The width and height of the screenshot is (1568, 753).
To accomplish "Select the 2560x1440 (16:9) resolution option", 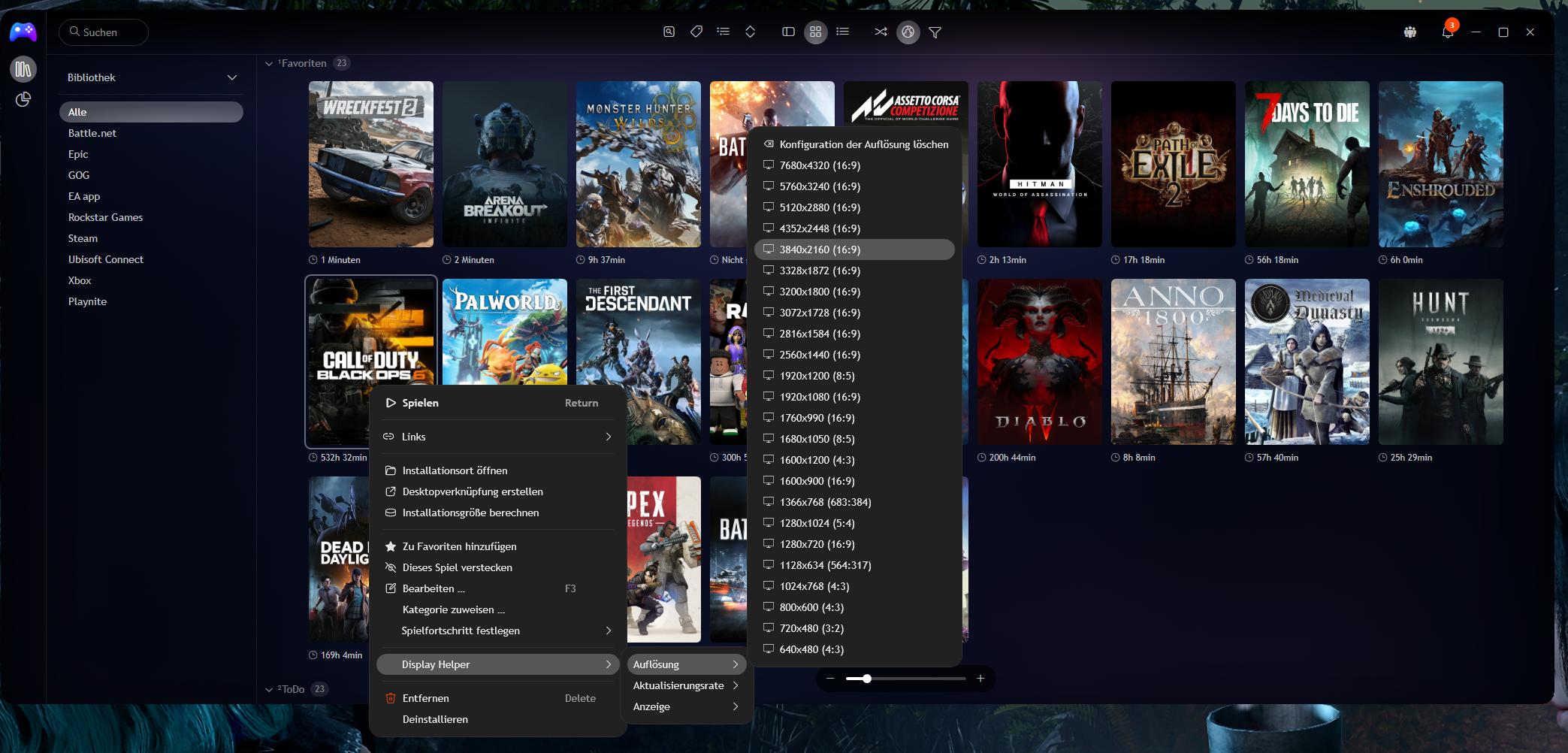I will (854, 355).
